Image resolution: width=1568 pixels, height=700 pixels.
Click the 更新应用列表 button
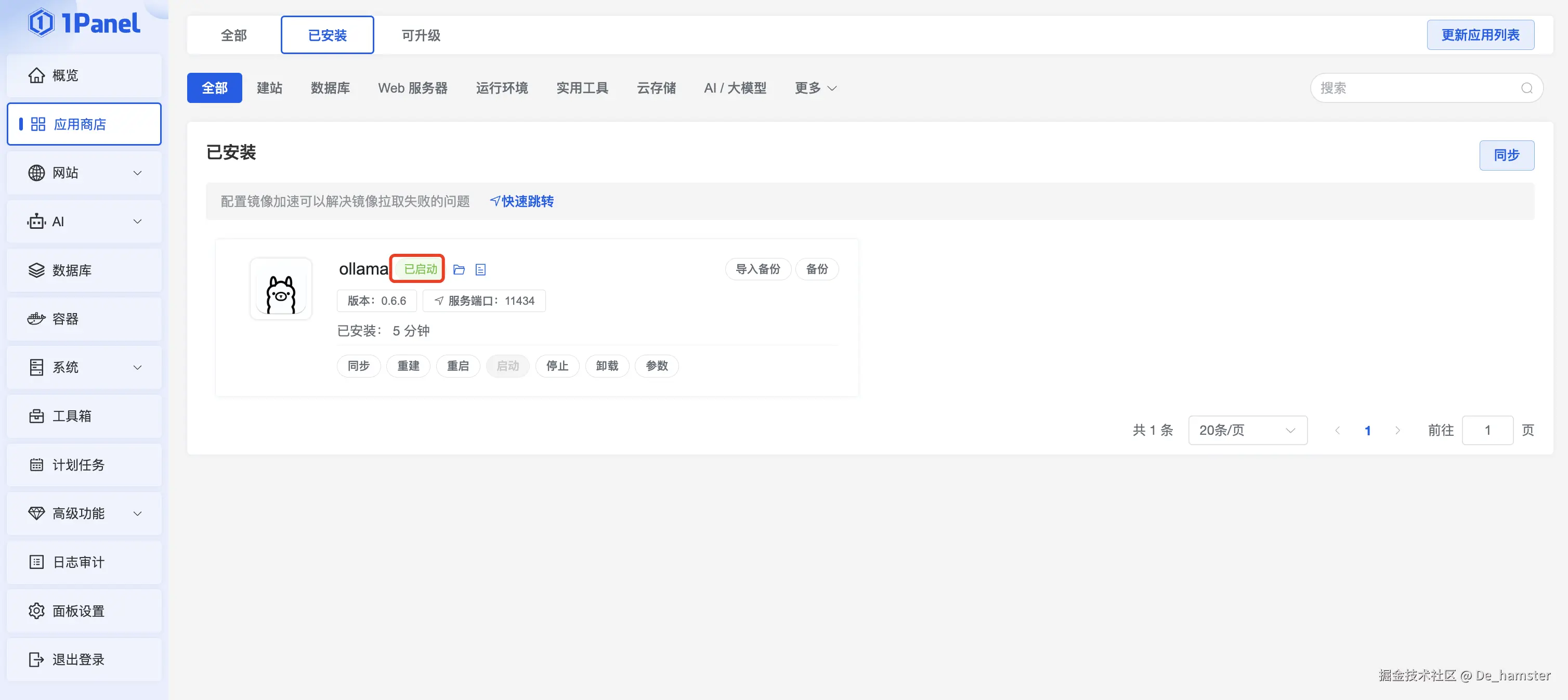(1480, 35)
